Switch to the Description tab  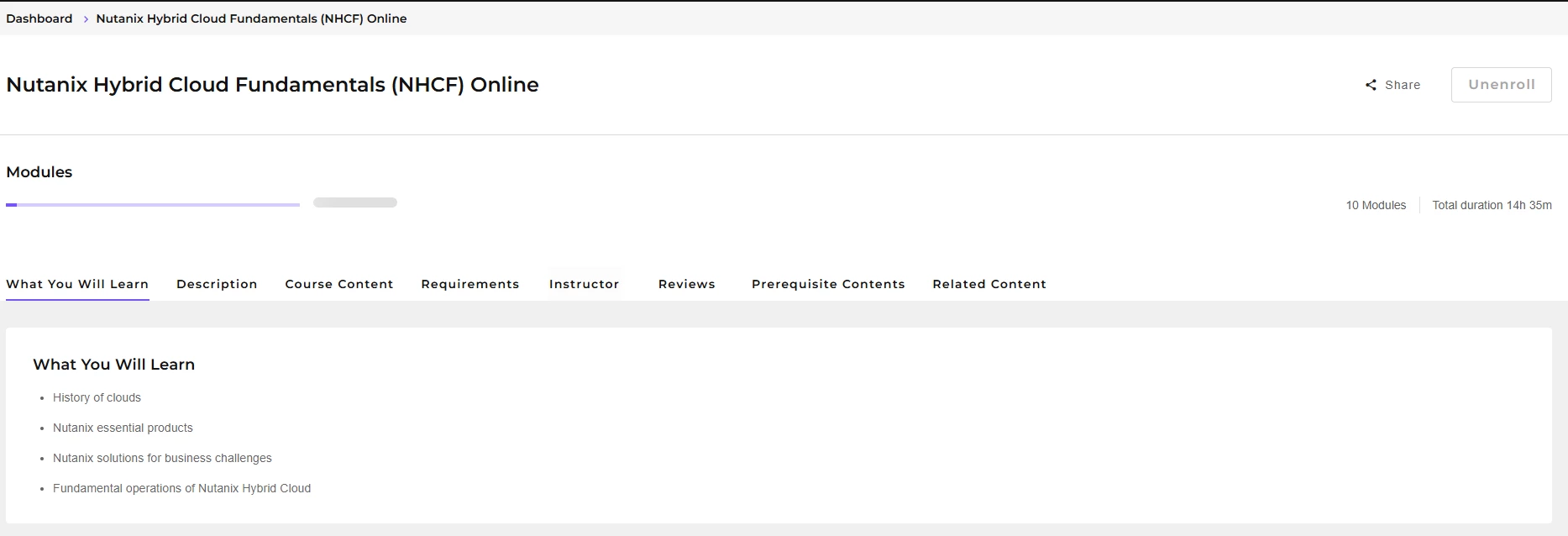coord(217,284)
